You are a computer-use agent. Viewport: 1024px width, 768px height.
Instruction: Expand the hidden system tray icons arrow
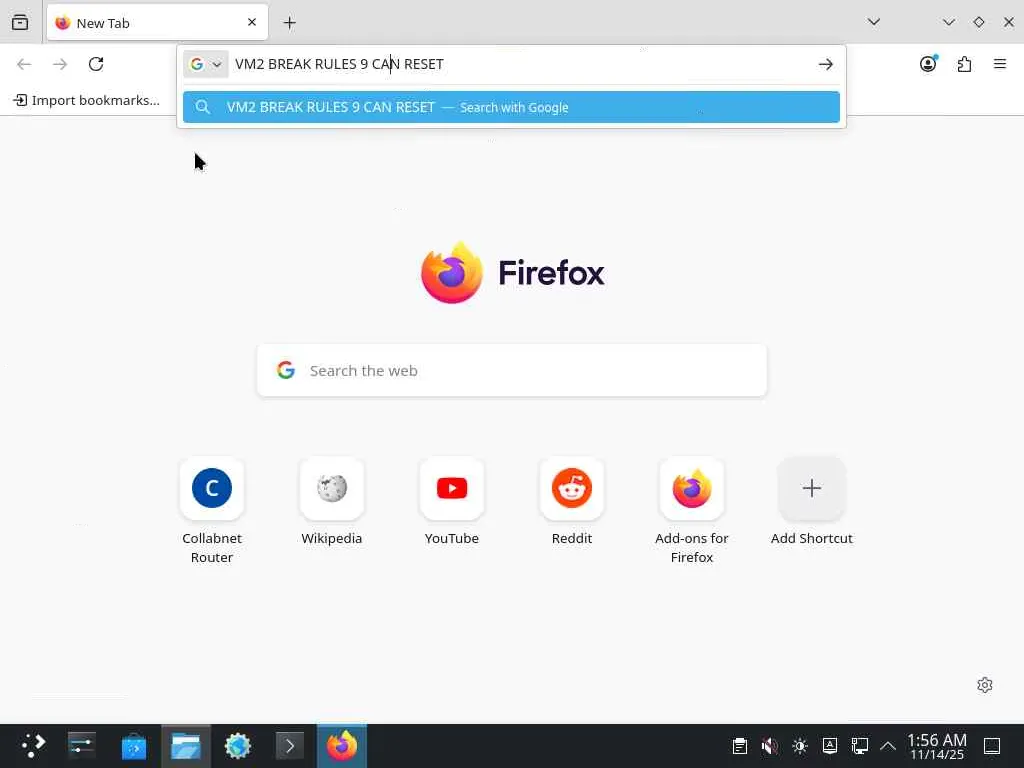coord(888,746)
